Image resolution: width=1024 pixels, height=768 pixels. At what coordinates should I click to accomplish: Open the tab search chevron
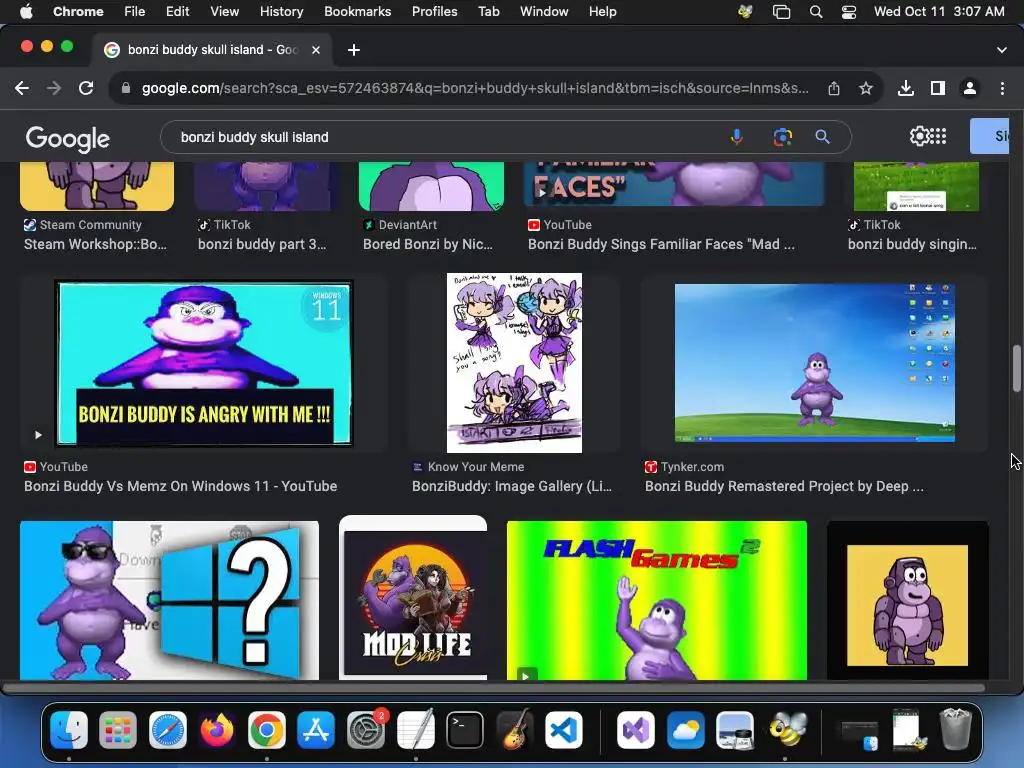click(1002, 50)
